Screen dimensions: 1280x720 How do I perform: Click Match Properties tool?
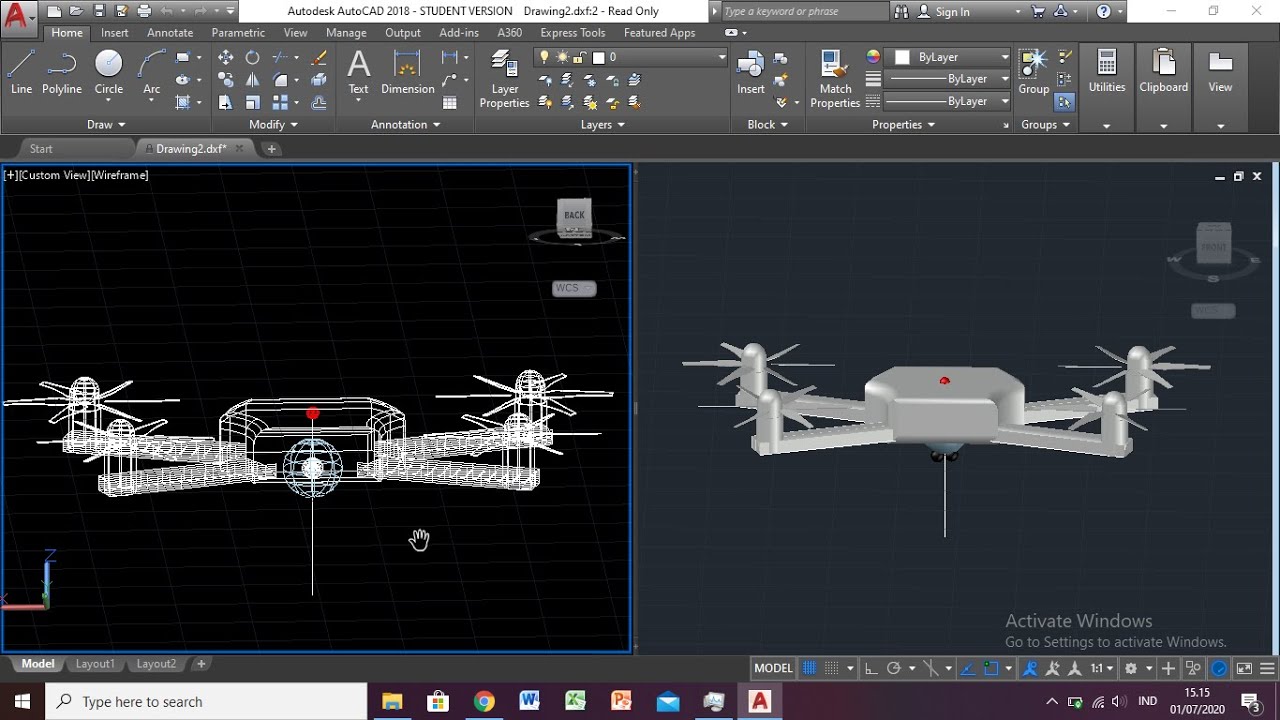(x=835, y=80)
